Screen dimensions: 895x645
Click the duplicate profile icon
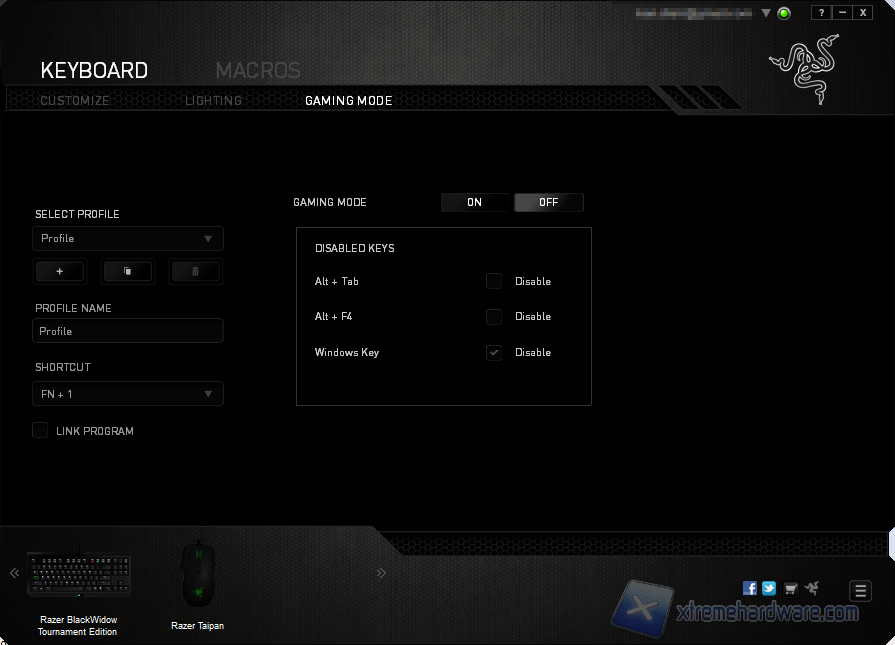127,271
